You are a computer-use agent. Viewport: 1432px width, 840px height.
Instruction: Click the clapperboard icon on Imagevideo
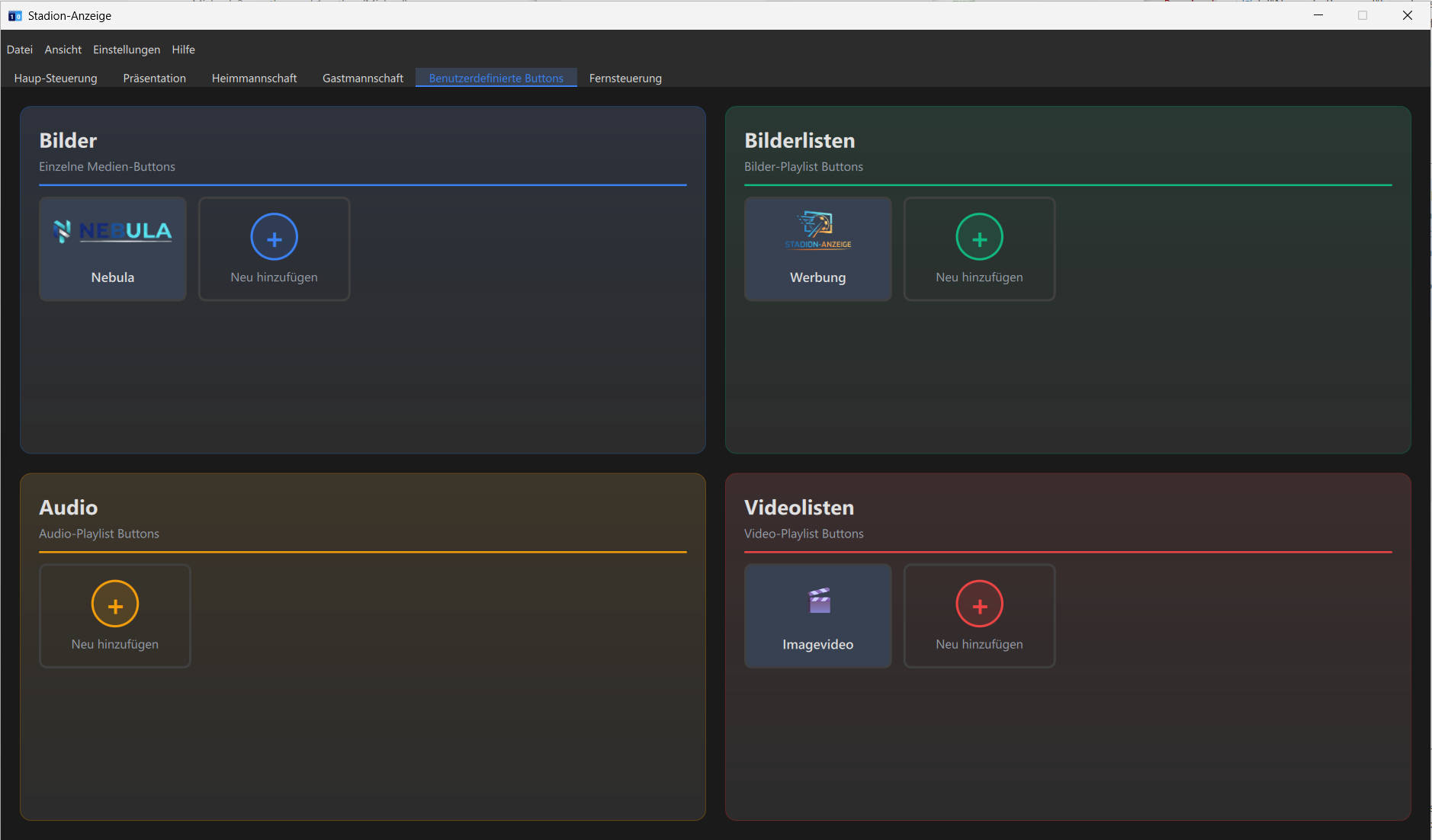819,601
